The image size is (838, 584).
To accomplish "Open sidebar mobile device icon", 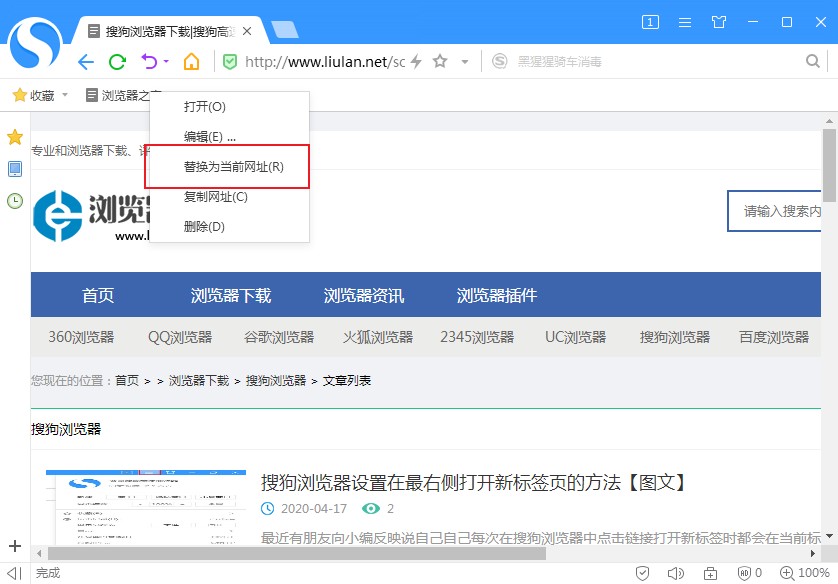I will (x=15, y=169).
